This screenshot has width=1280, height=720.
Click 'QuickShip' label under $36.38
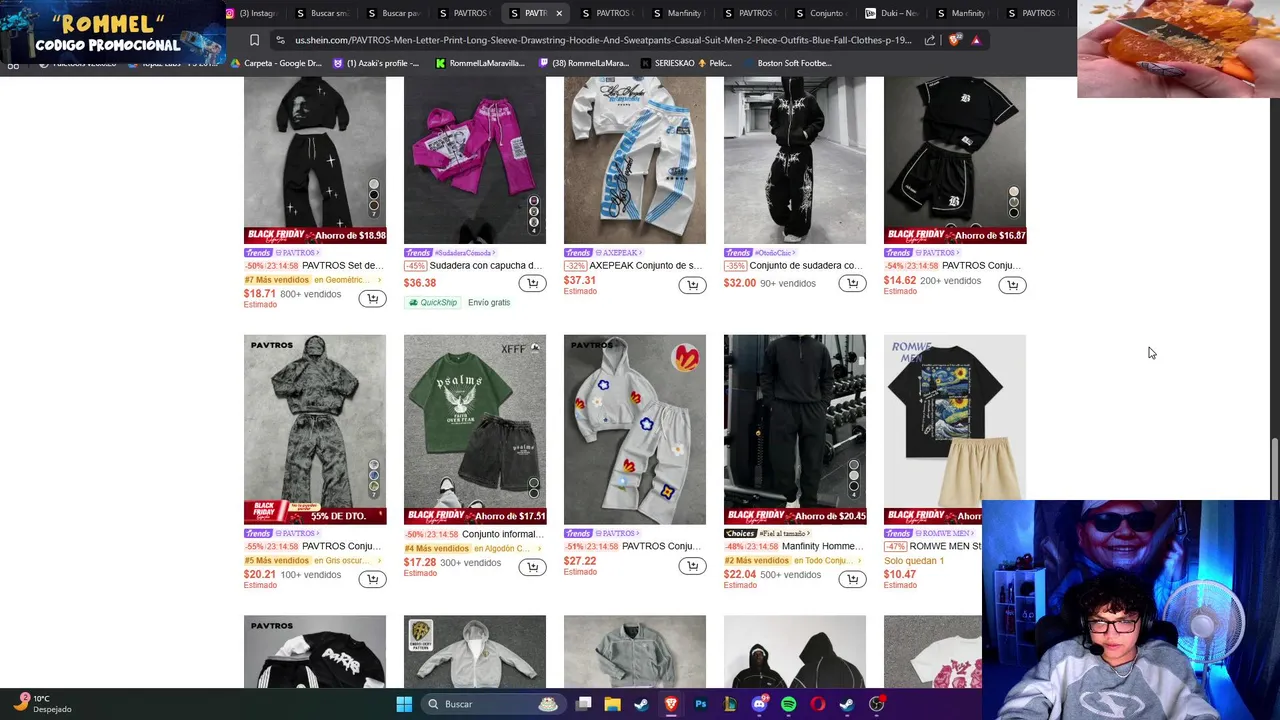click(434, 302)
